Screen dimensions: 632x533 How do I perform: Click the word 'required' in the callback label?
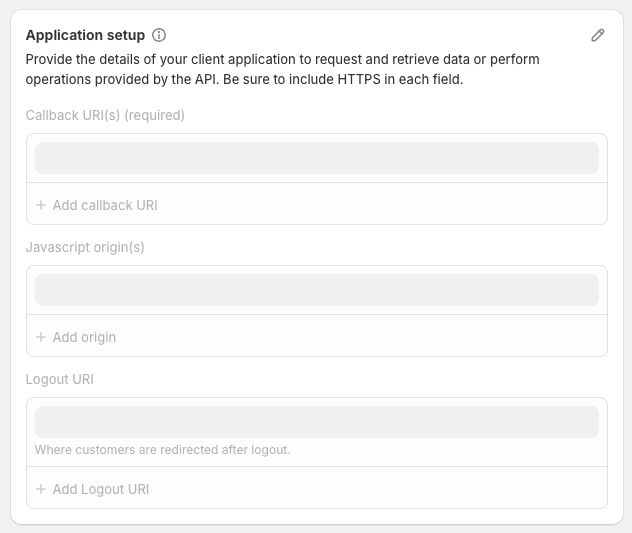(153, 115)
